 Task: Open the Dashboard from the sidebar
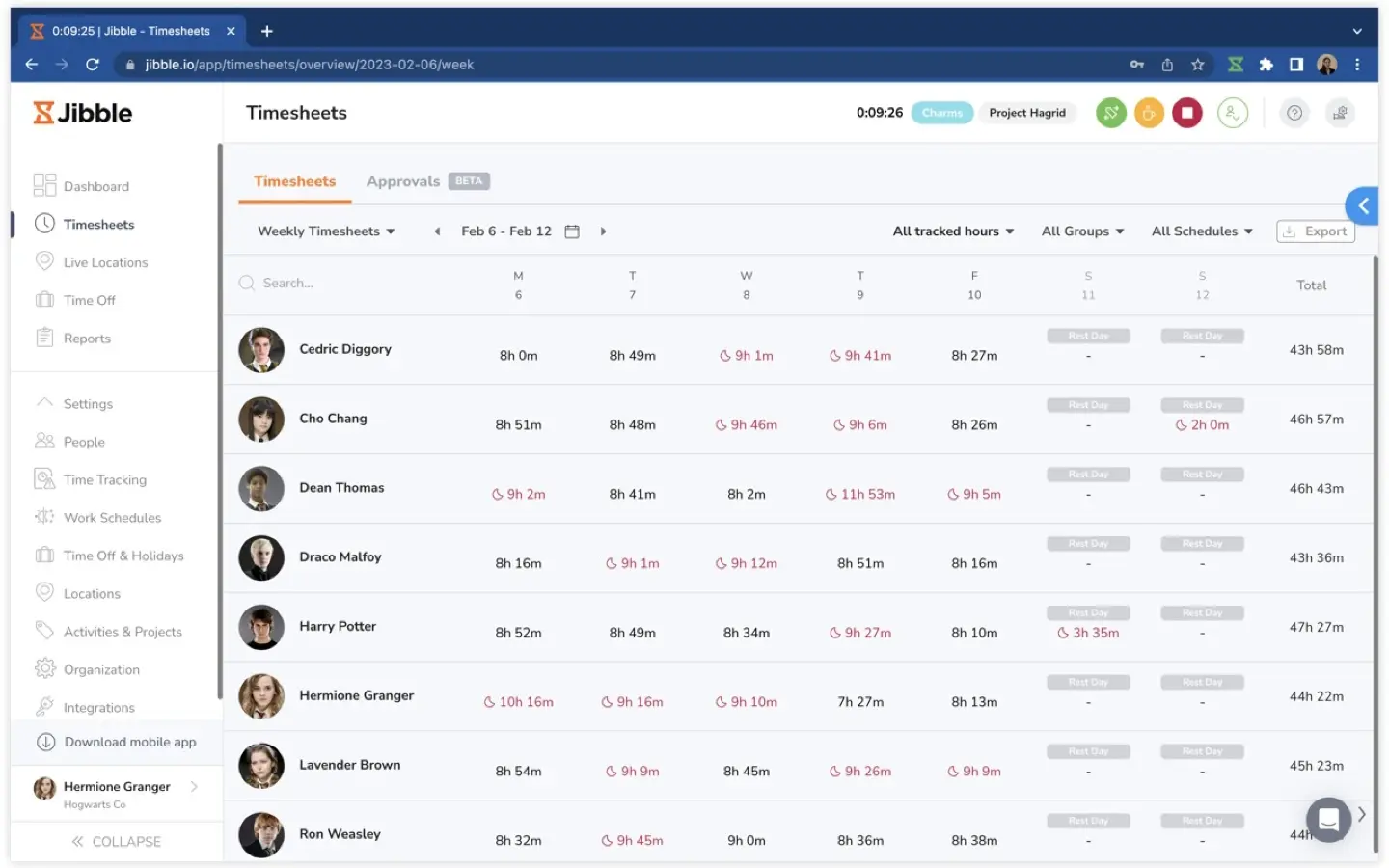tap(95, 185)
